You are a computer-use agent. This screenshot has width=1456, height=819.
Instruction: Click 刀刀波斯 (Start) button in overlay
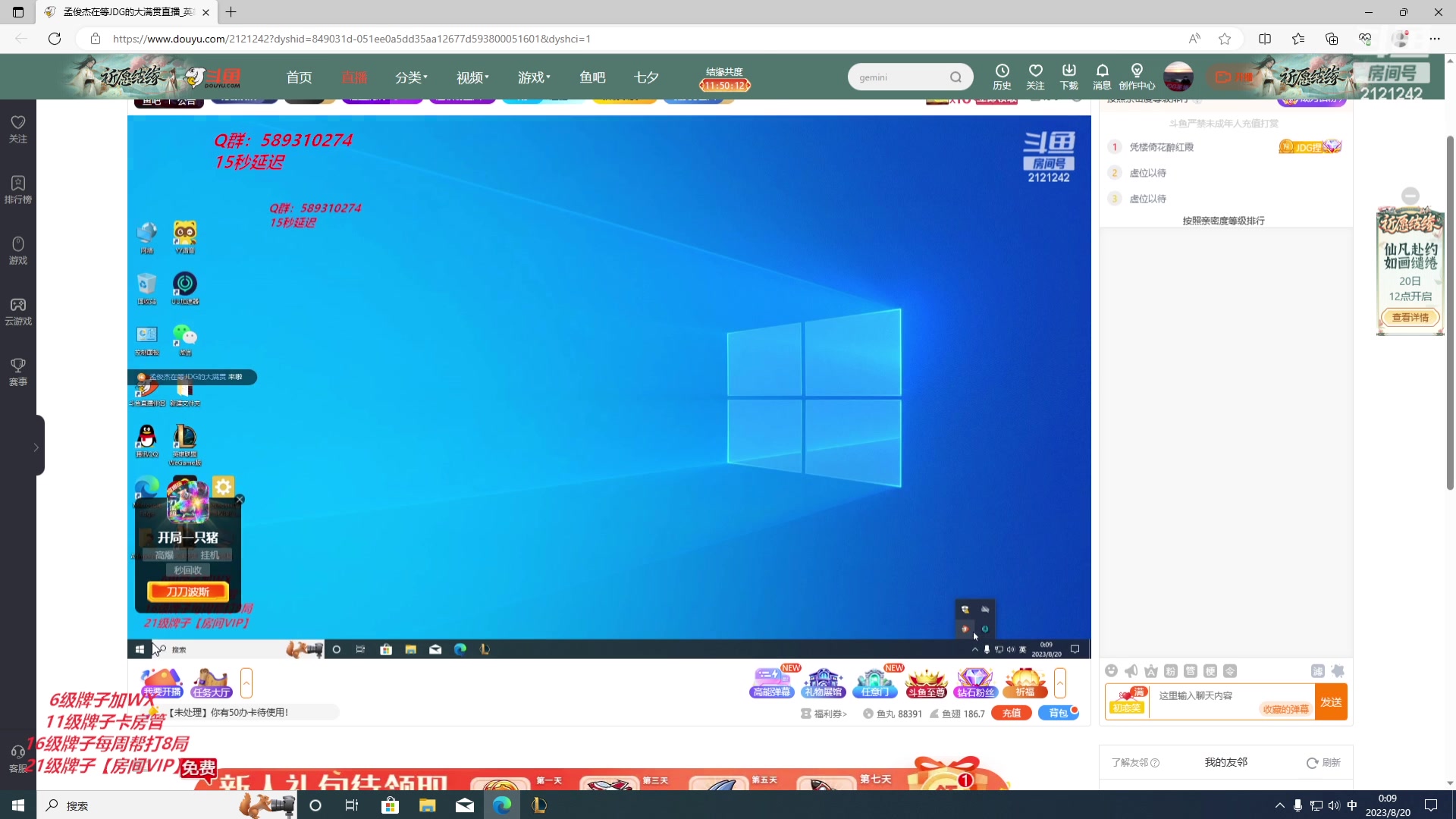[x=188, y=591]
